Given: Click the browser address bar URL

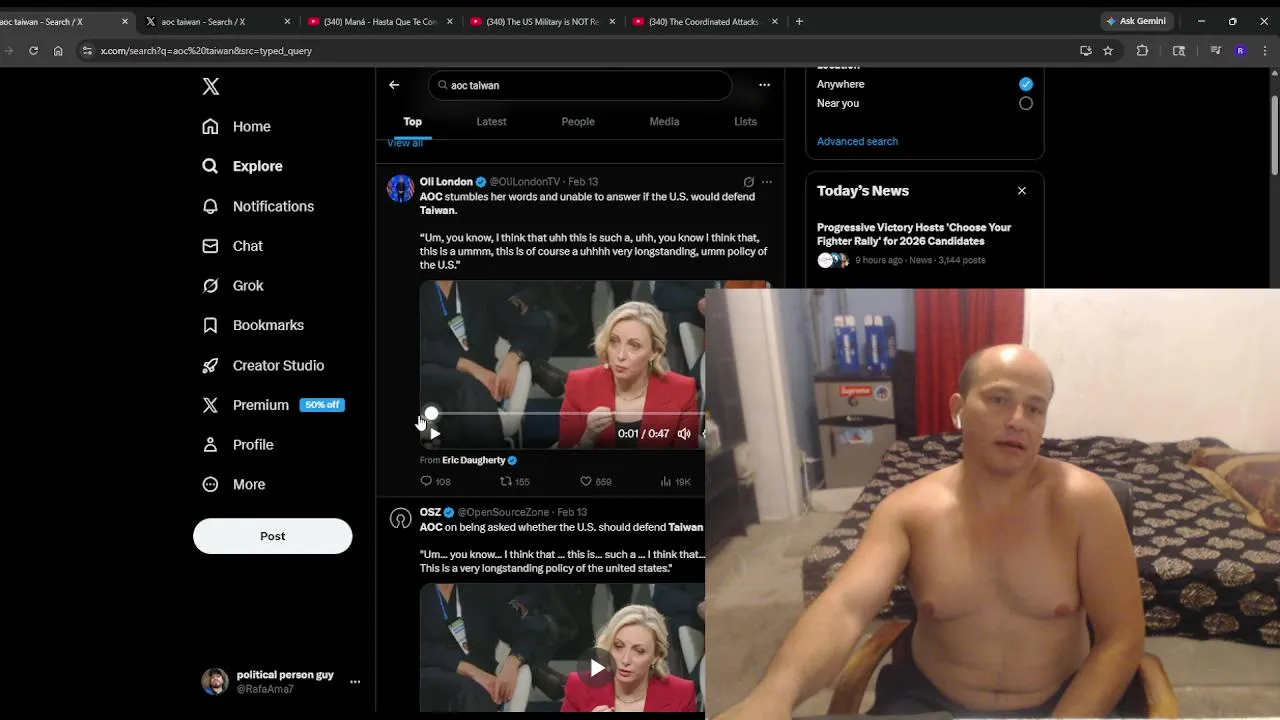Looking at the screenshot, I should click(x=206, y=51).
